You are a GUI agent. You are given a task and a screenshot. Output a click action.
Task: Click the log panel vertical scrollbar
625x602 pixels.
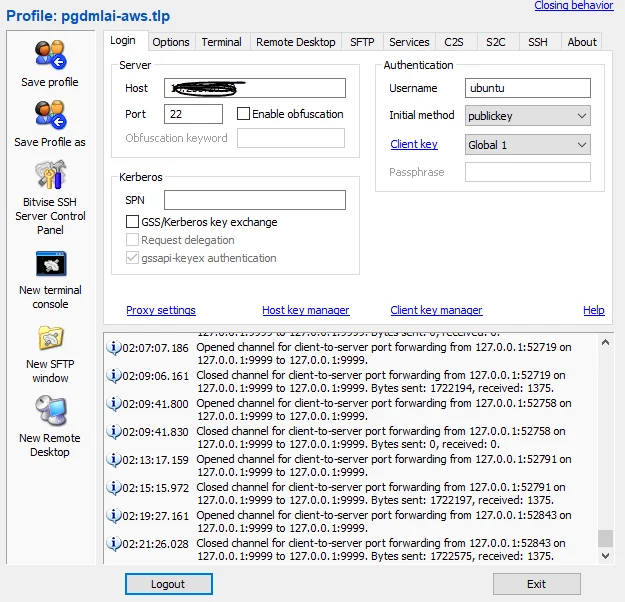point(605,450)
